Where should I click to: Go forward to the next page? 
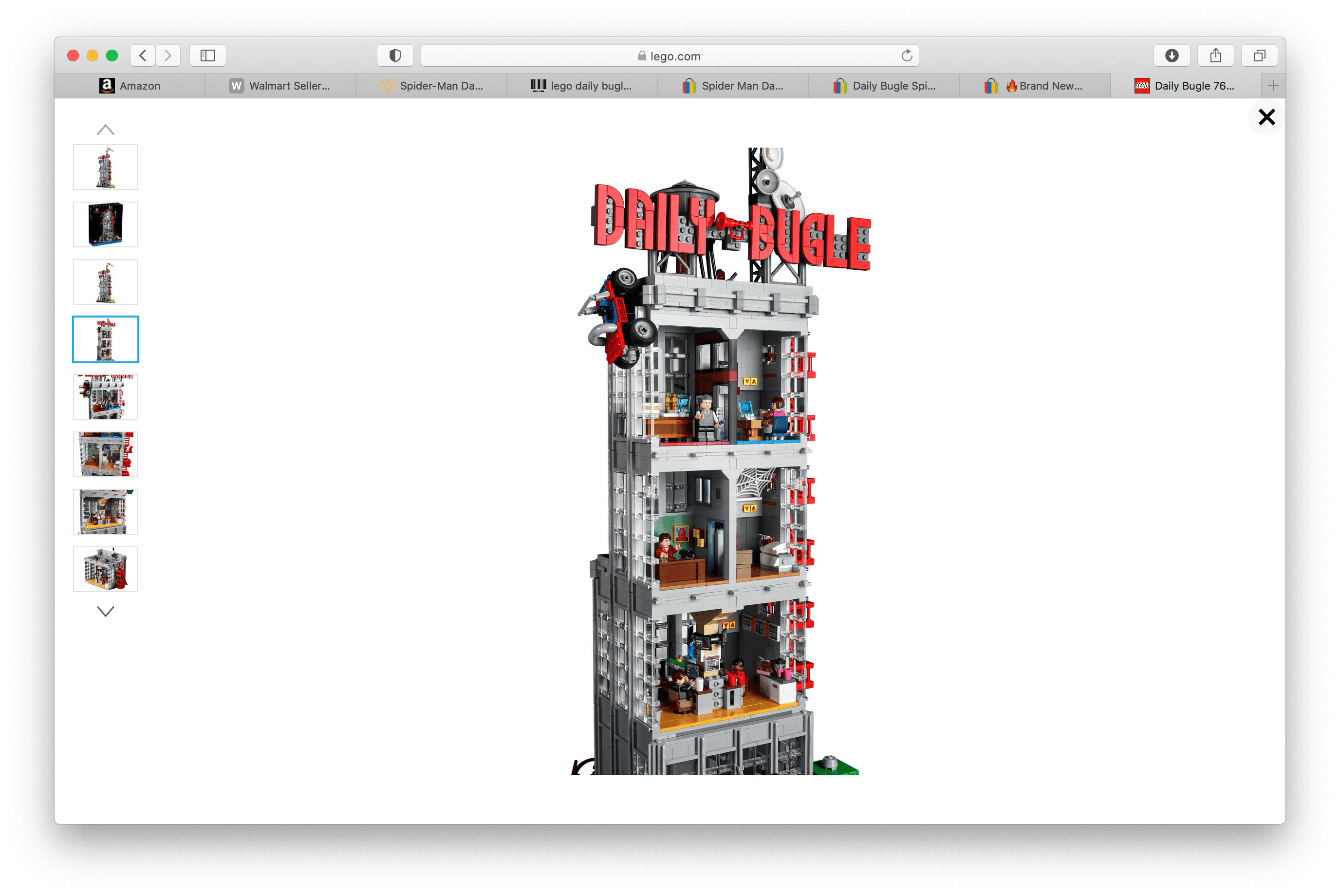[x=168, y=56]
